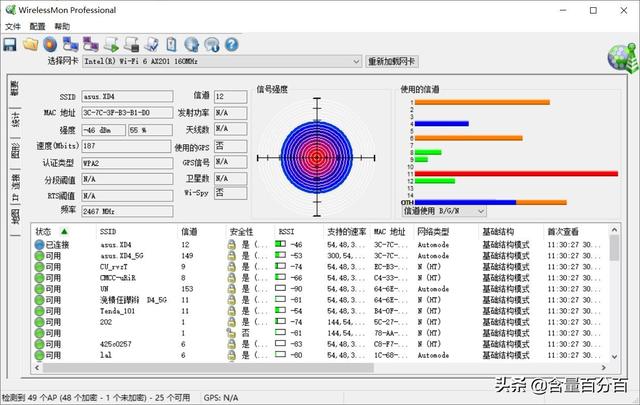Click the signal strength radar graphic
The width and height of the screenshot is (640, 405).
317,157
